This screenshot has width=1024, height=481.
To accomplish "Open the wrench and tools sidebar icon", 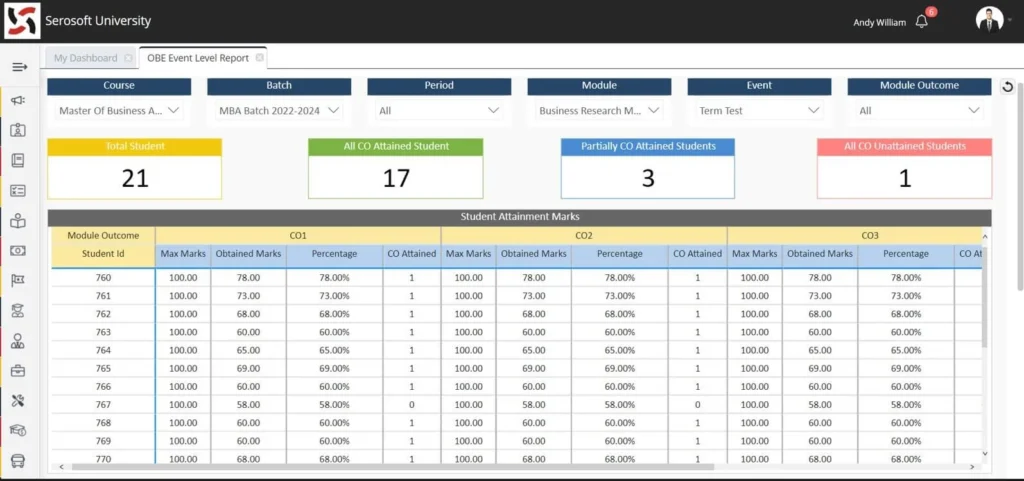I will (18, 401).
